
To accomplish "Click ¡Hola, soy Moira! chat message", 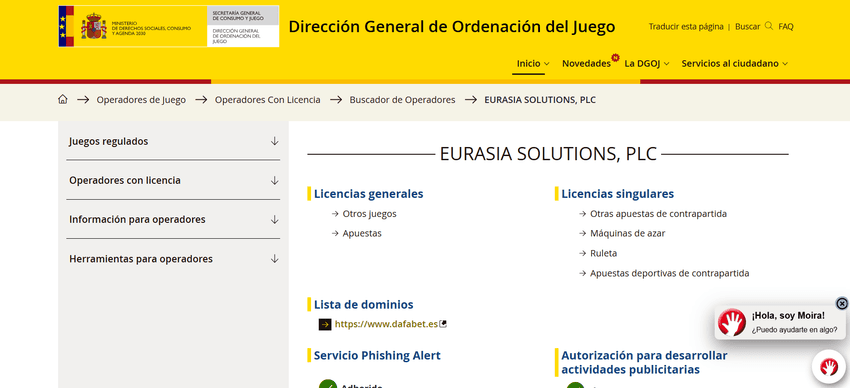I will (x=788, y=315).
